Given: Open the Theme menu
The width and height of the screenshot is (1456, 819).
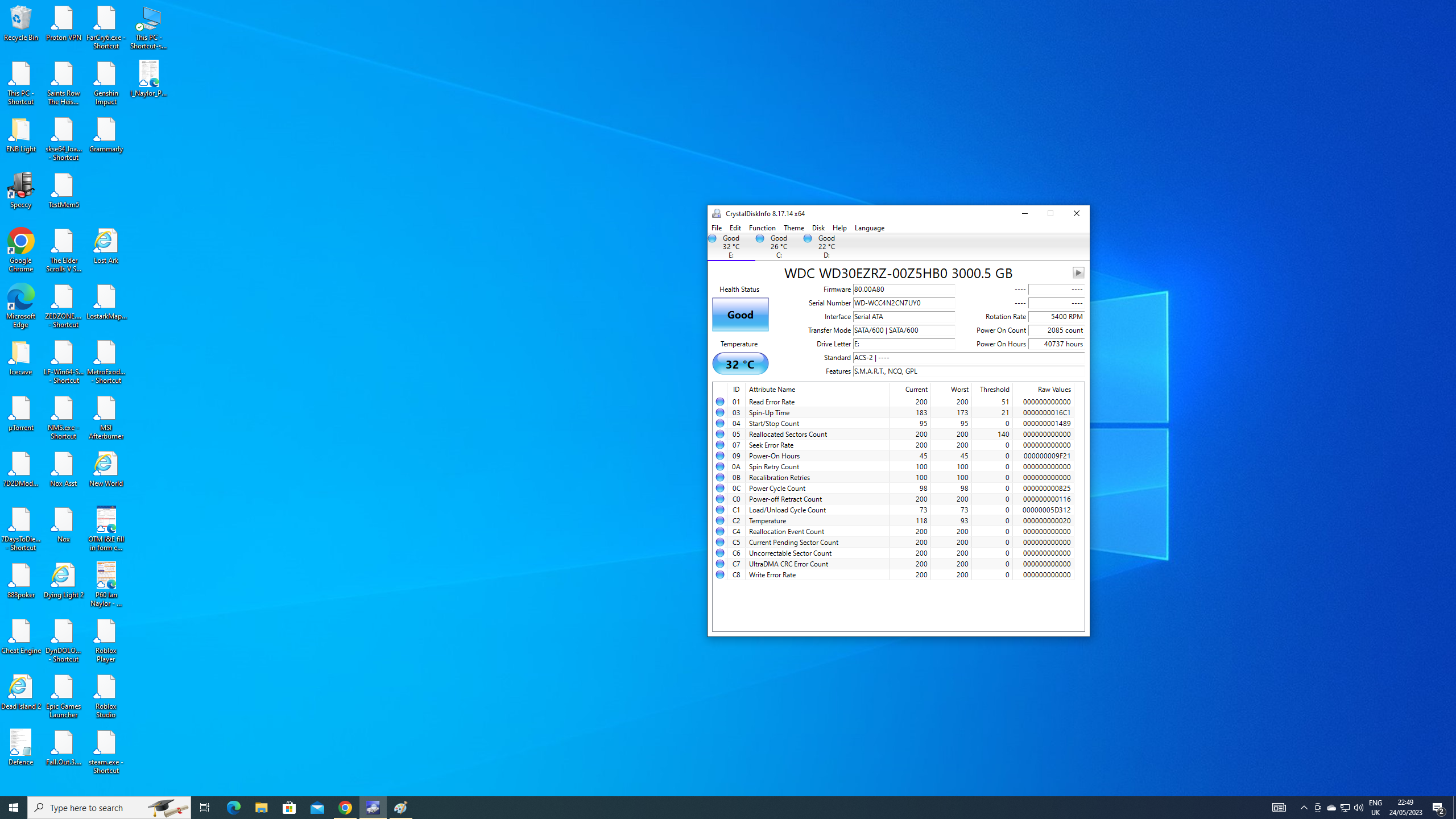Looking at the screenshot, I should [x=794, y=228].
